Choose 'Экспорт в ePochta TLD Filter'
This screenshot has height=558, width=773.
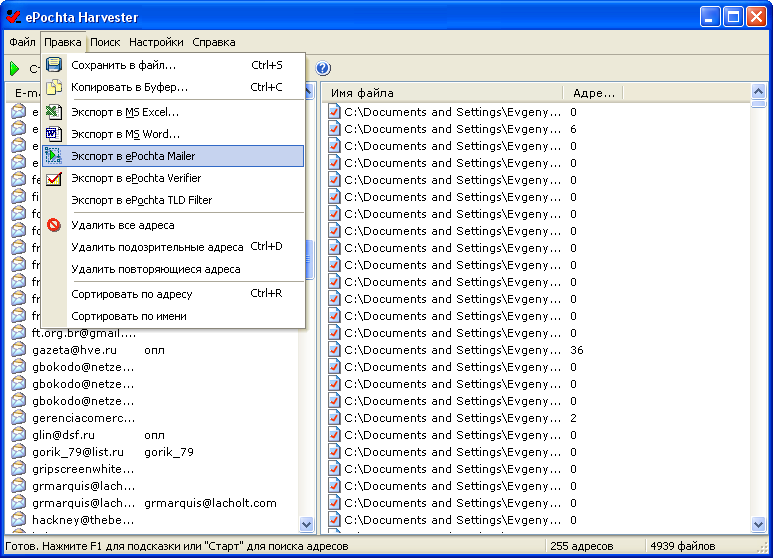(141, 200)
